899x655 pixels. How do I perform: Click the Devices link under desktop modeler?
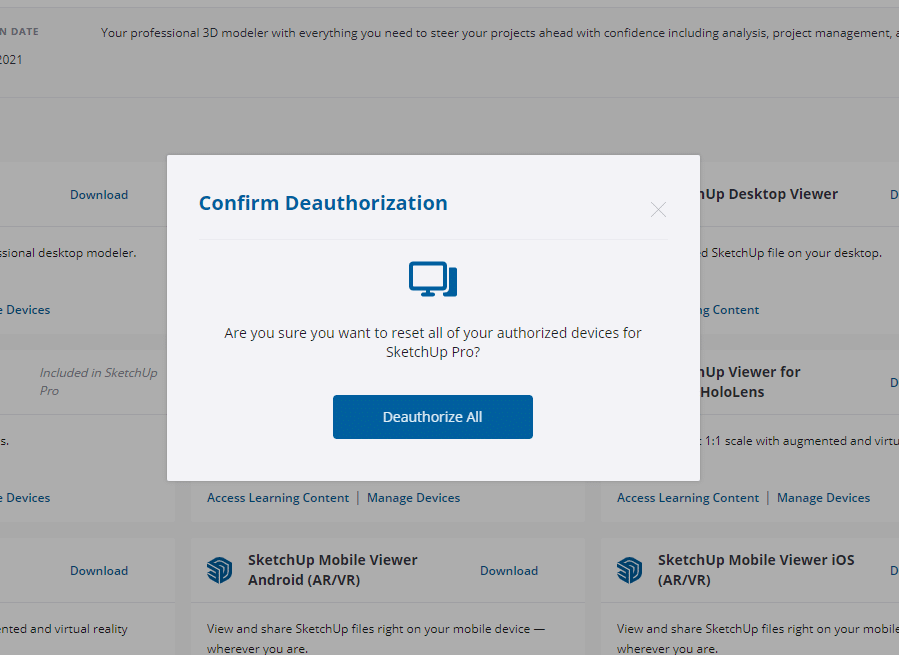[25, 310]
